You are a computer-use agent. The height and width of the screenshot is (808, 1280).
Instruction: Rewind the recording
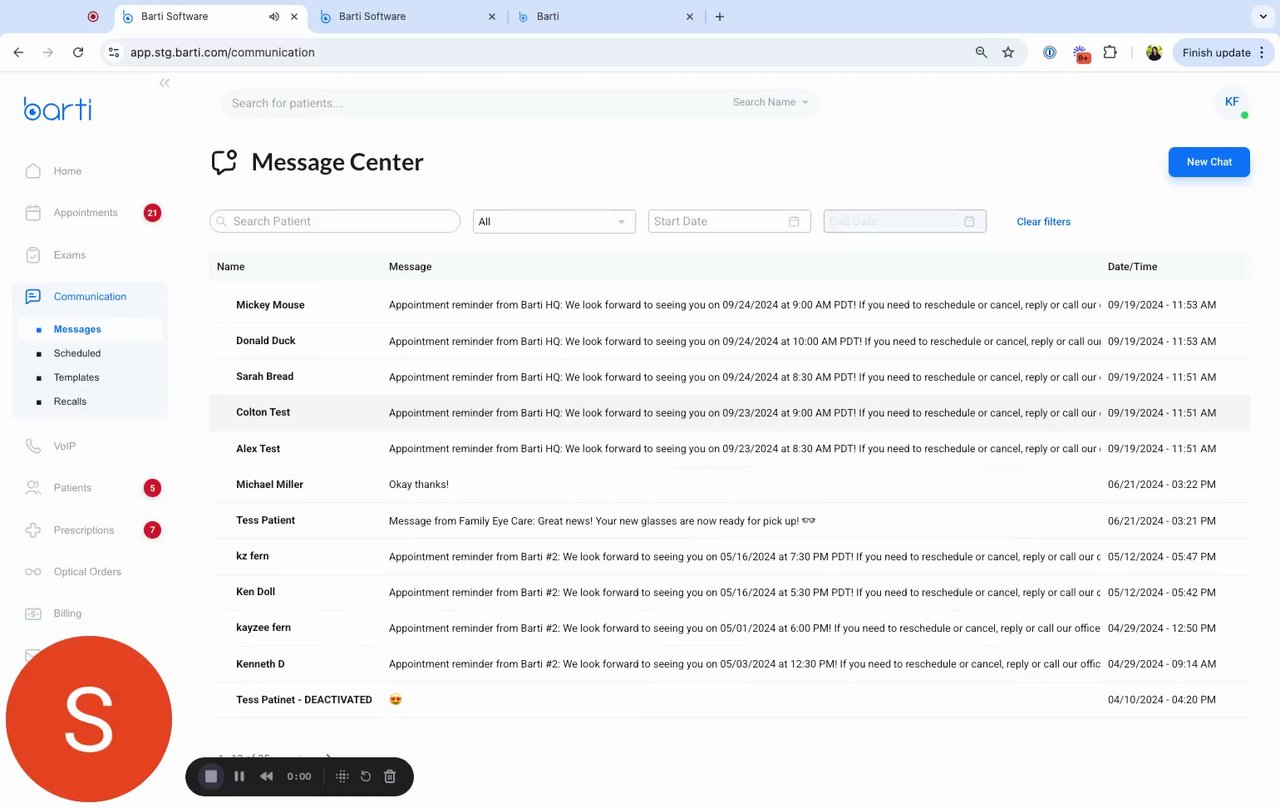[x=267, y=776]
